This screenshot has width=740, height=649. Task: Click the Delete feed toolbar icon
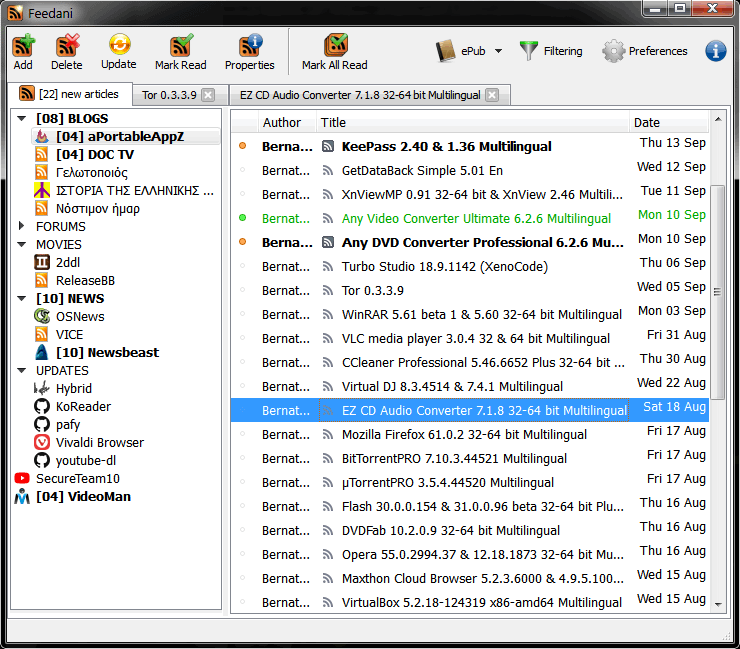(67, 46)
